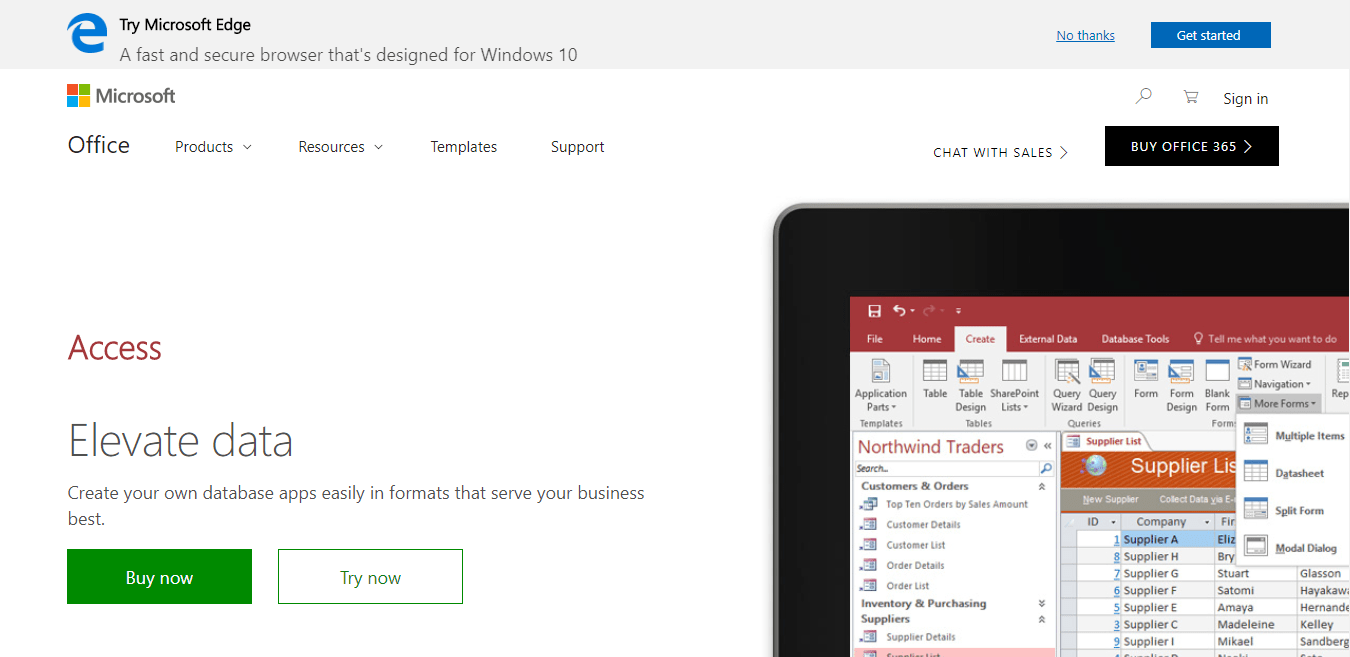Screen dimensions: 1350x657
Task: Select Query Wizard icon in Access ribbon
Action: click(1067, 371)
